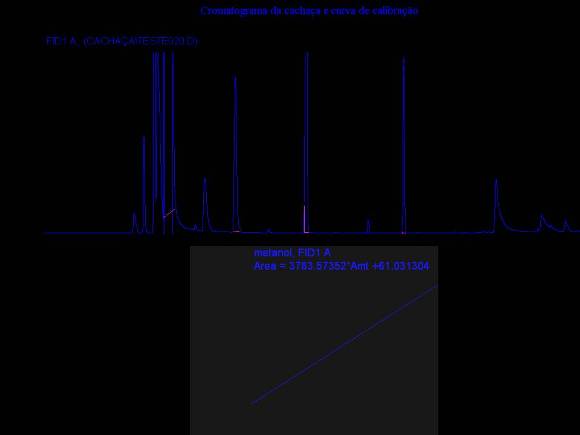Screen dimensions: 580x435
Task: Click the "metanol, FID1 A" calibration heading
Action: [x=292, y=253]
